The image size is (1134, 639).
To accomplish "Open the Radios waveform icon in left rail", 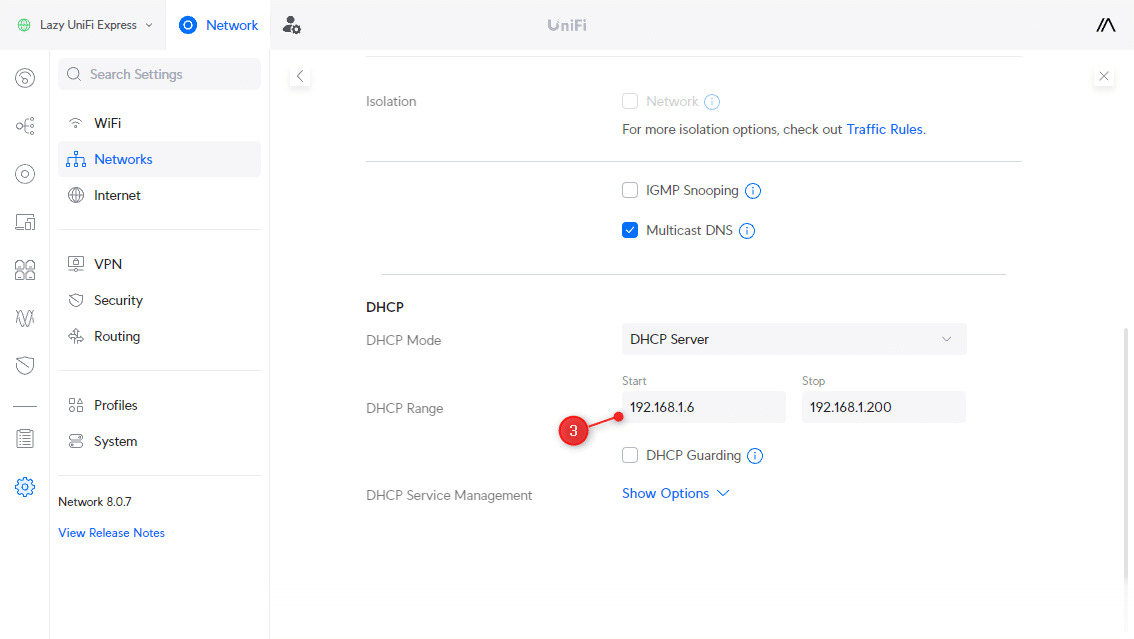I will pyautogui.click(x=25, y=318).
